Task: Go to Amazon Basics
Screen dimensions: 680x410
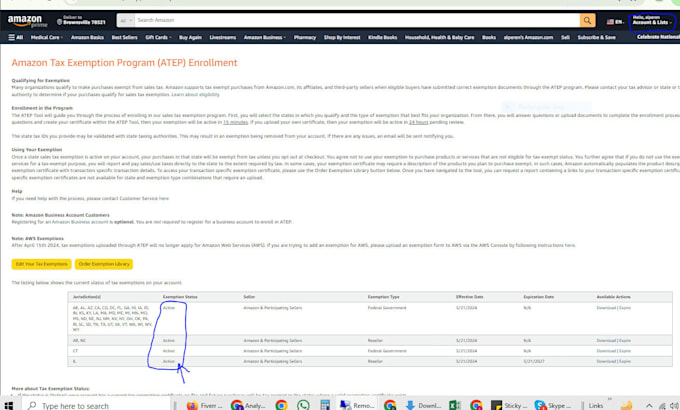Action: click(x=87, y=37)
